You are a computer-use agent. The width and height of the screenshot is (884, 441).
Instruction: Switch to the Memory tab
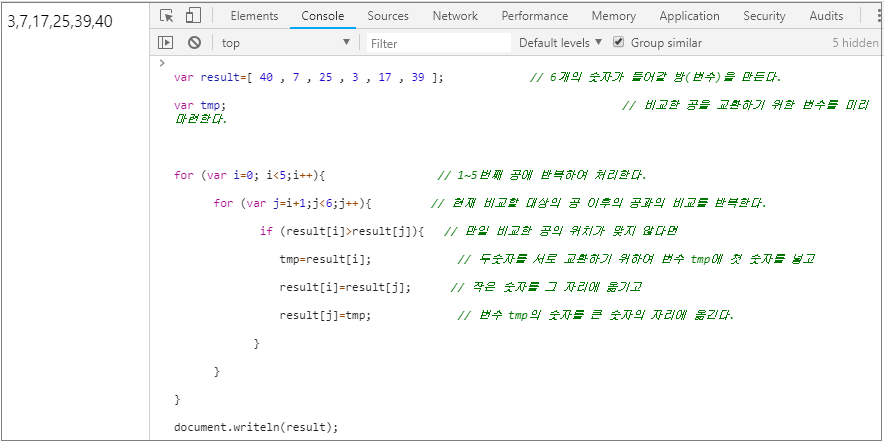coord(613,16)
